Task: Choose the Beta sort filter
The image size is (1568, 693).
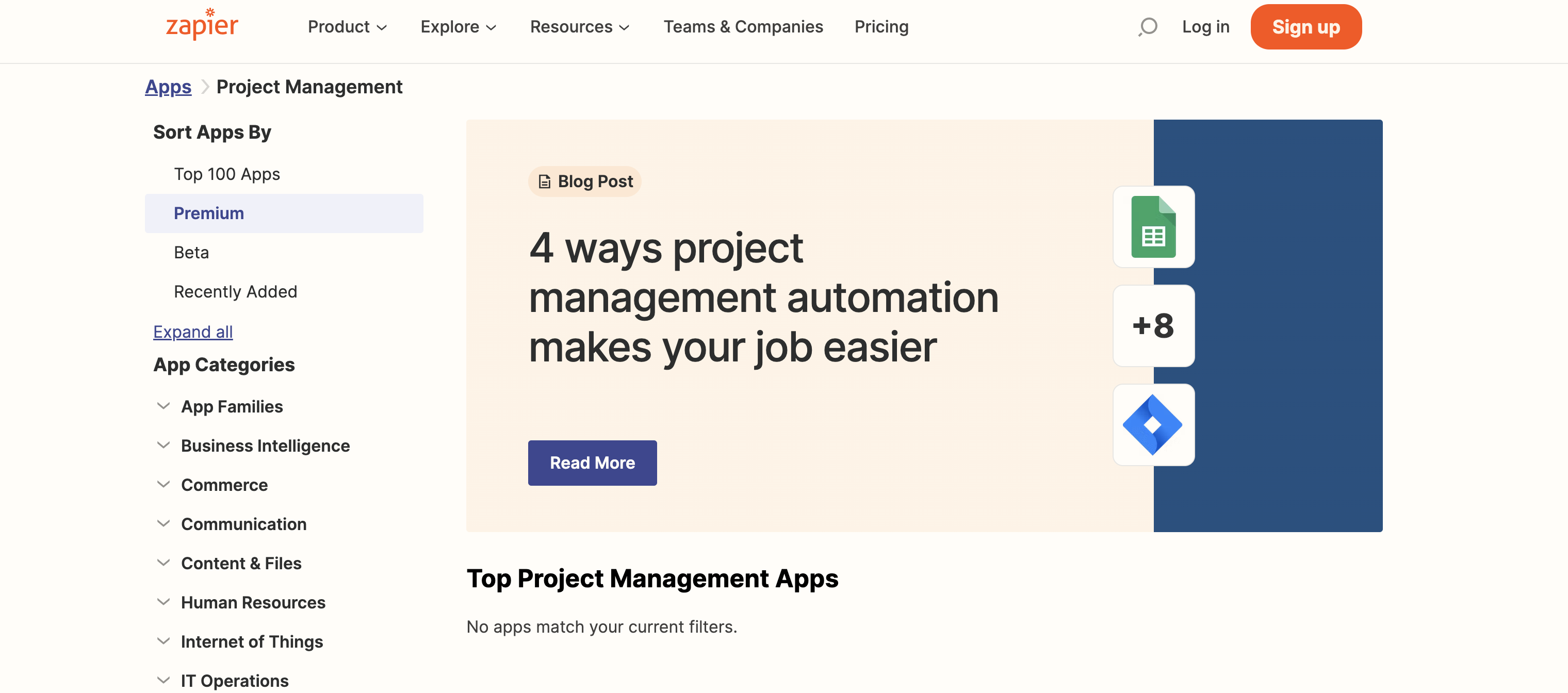Action: point(191,253)
